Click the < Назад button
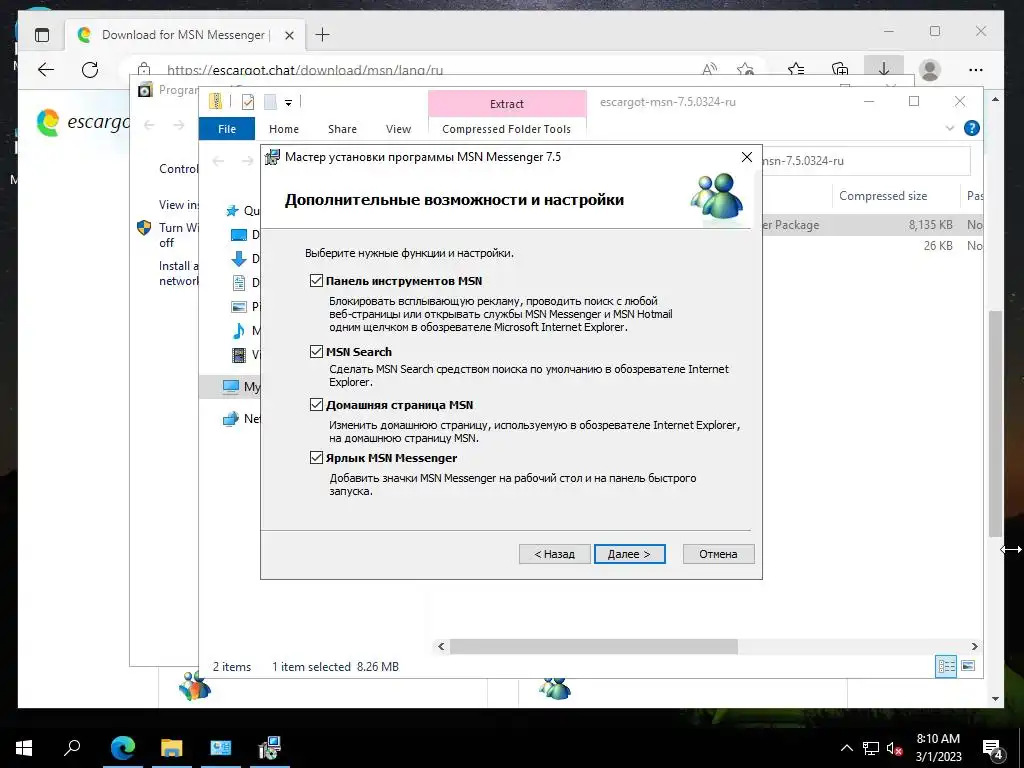Image resolution: width=1024 pixels, height=768 pixels. (554, 554)
